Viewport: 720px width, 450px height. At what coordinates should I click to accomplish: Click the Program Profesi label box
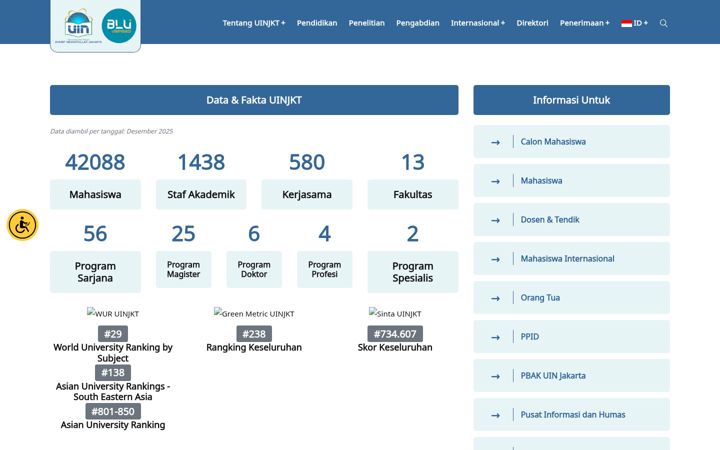coord(325,270)
